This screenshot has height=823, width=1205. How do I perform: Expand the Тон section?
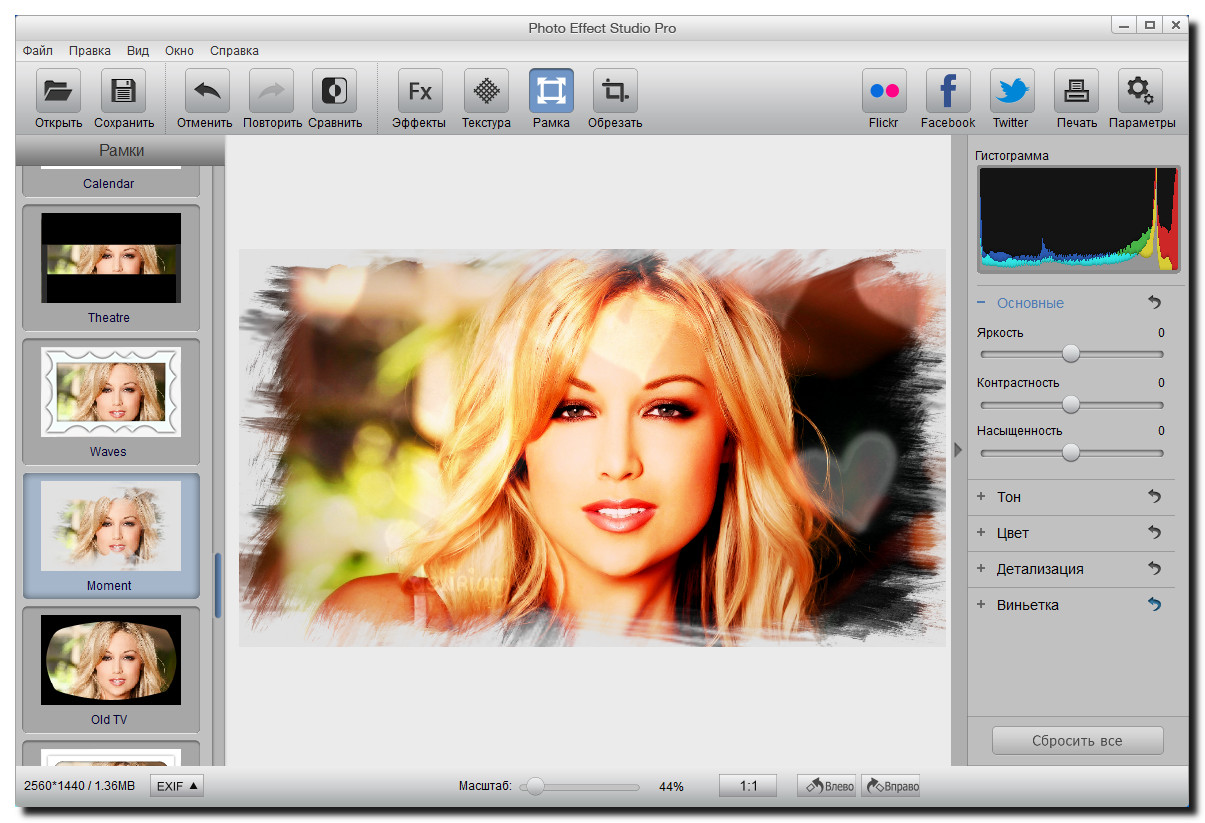click(981, 496)
